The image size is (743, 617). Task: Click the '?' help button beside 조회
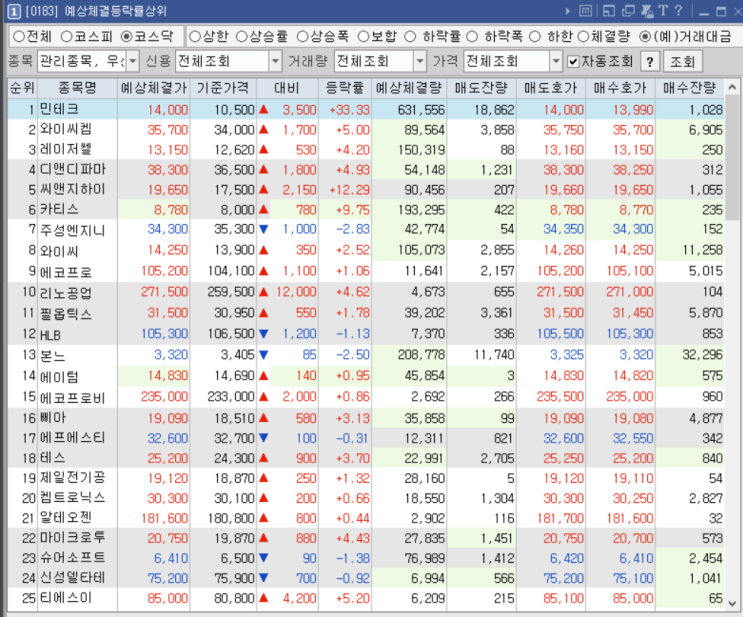pyautogui.click(x=650, y=62)
